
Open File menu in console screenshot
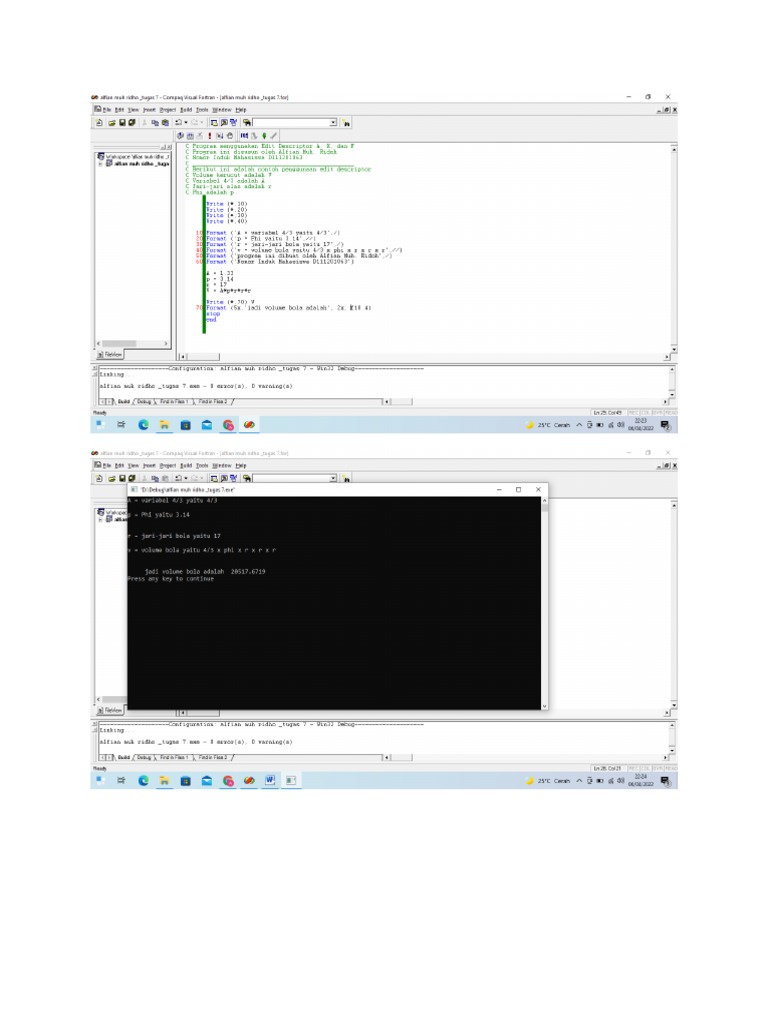click(x=107, y=466)
